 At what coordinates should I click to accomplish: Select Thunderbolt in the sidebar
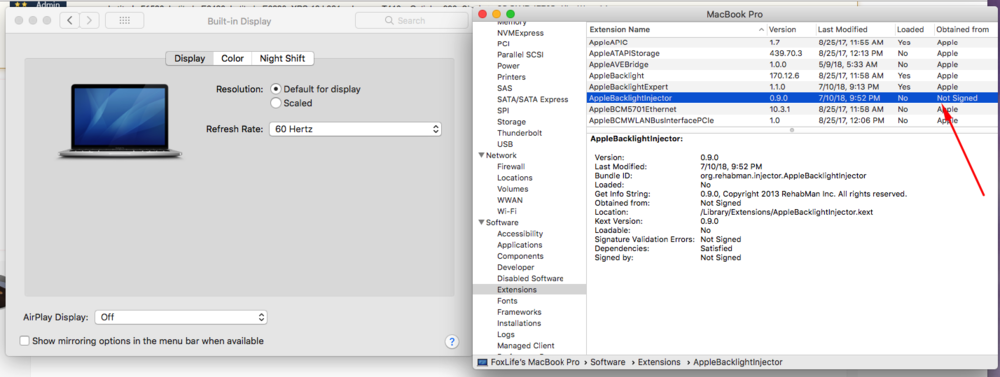click(519, 133)
